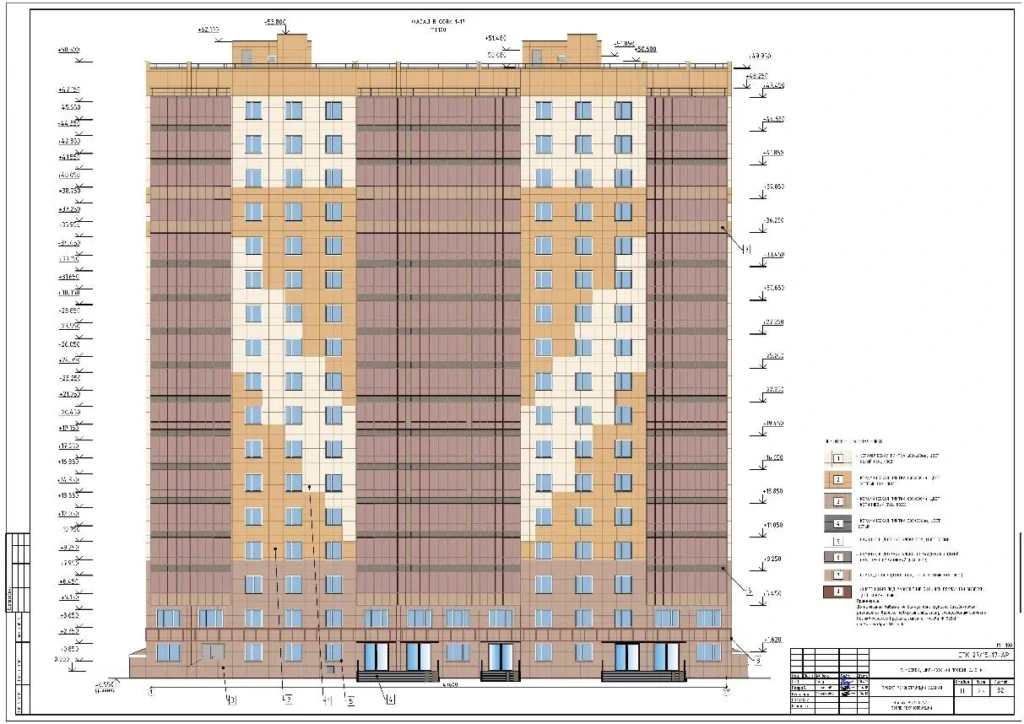Click the +42.850 elevation label on the left
The height and width of the screenshot is (724, 1024).
(69, 141)
